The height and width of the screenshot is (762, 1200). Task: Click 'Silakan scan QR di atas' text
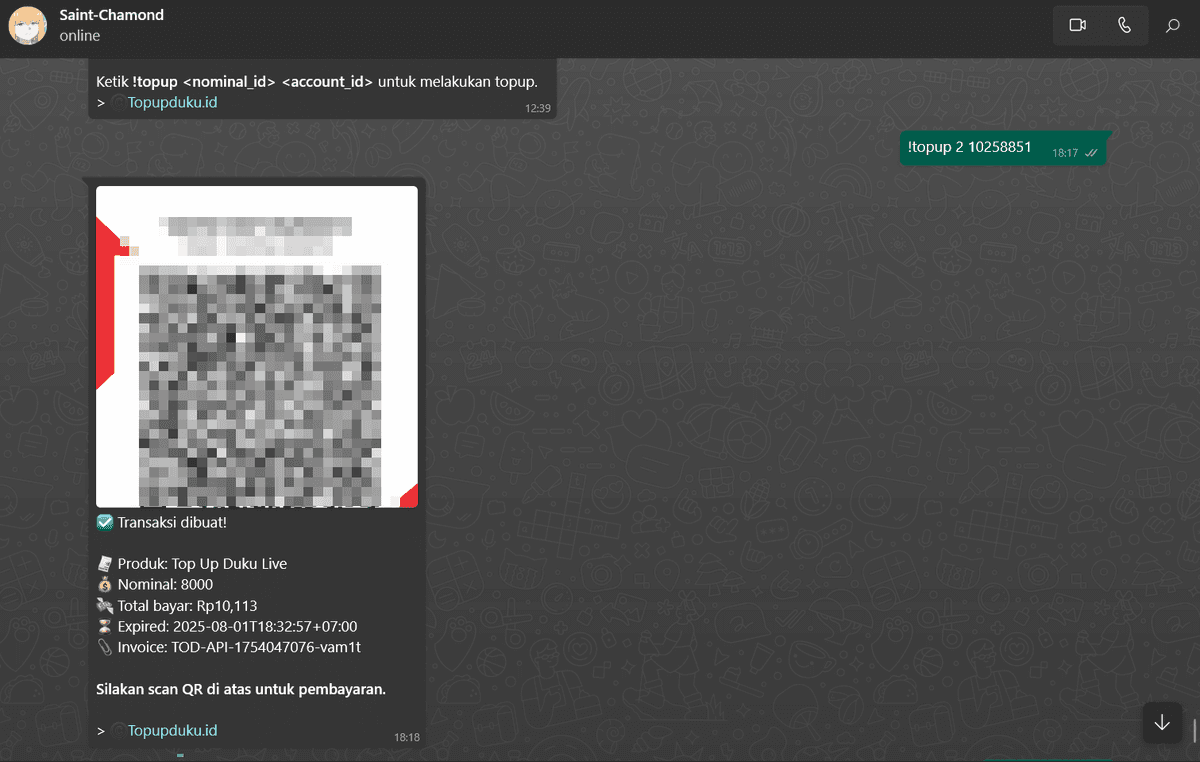pyautogui.click(x=241, y=689)
